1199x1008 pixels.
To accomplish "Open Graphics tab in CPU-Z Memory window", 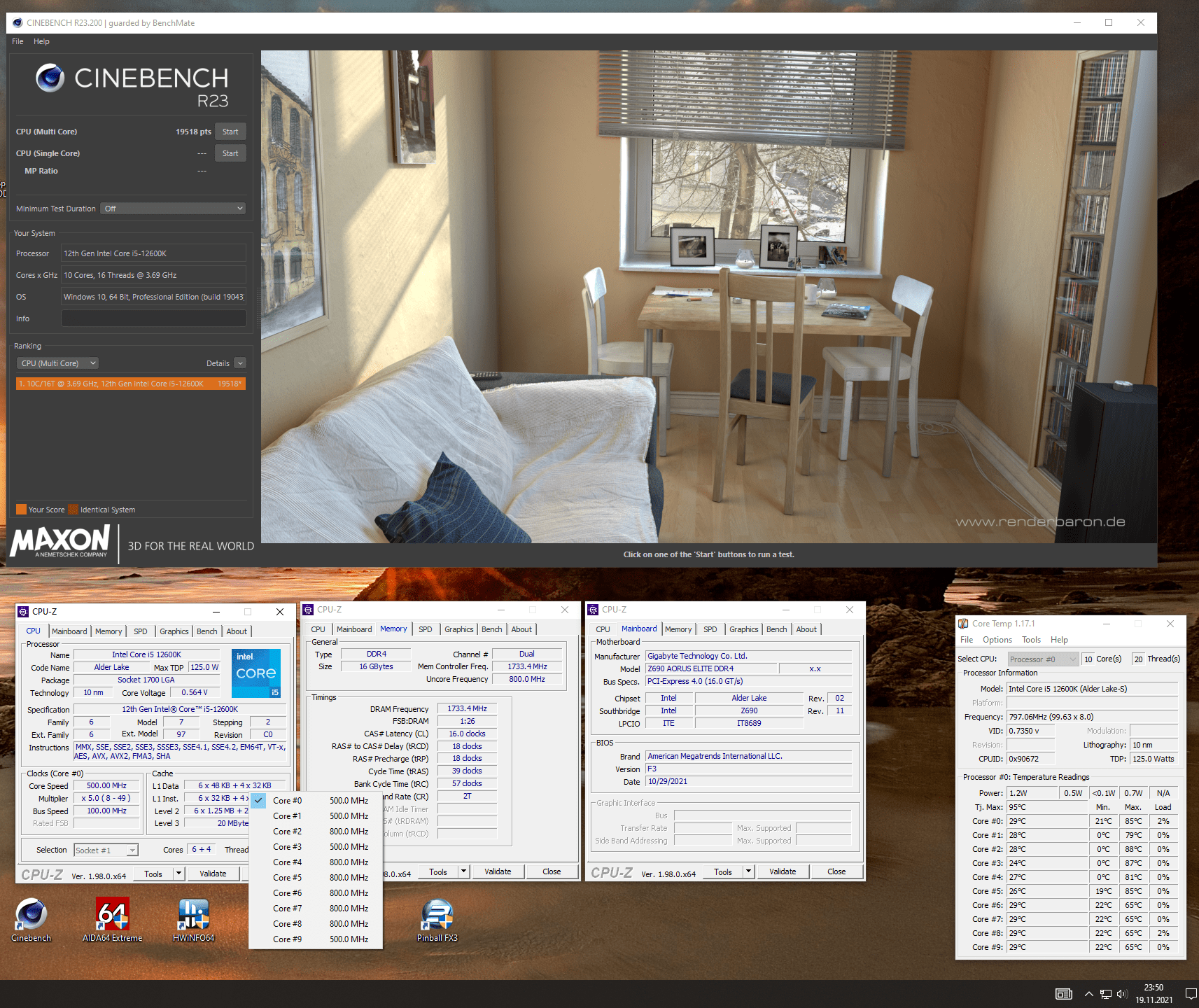I will coord(458,629).
